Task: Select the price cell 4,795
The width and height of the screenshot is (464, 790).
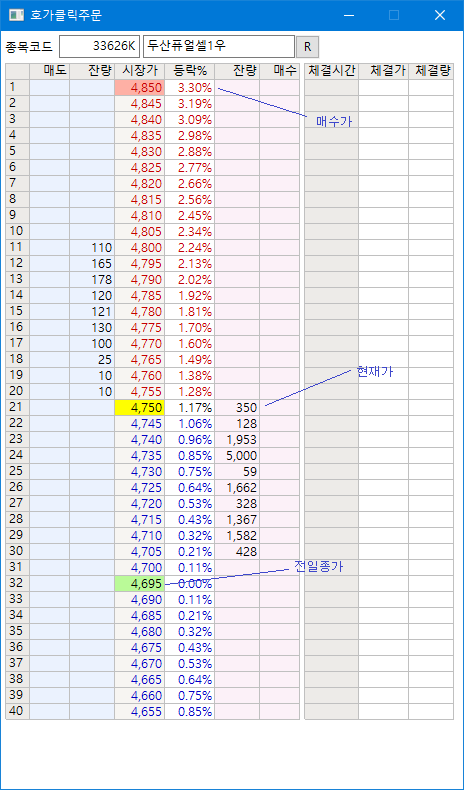Action: click(x=140, y=264)
